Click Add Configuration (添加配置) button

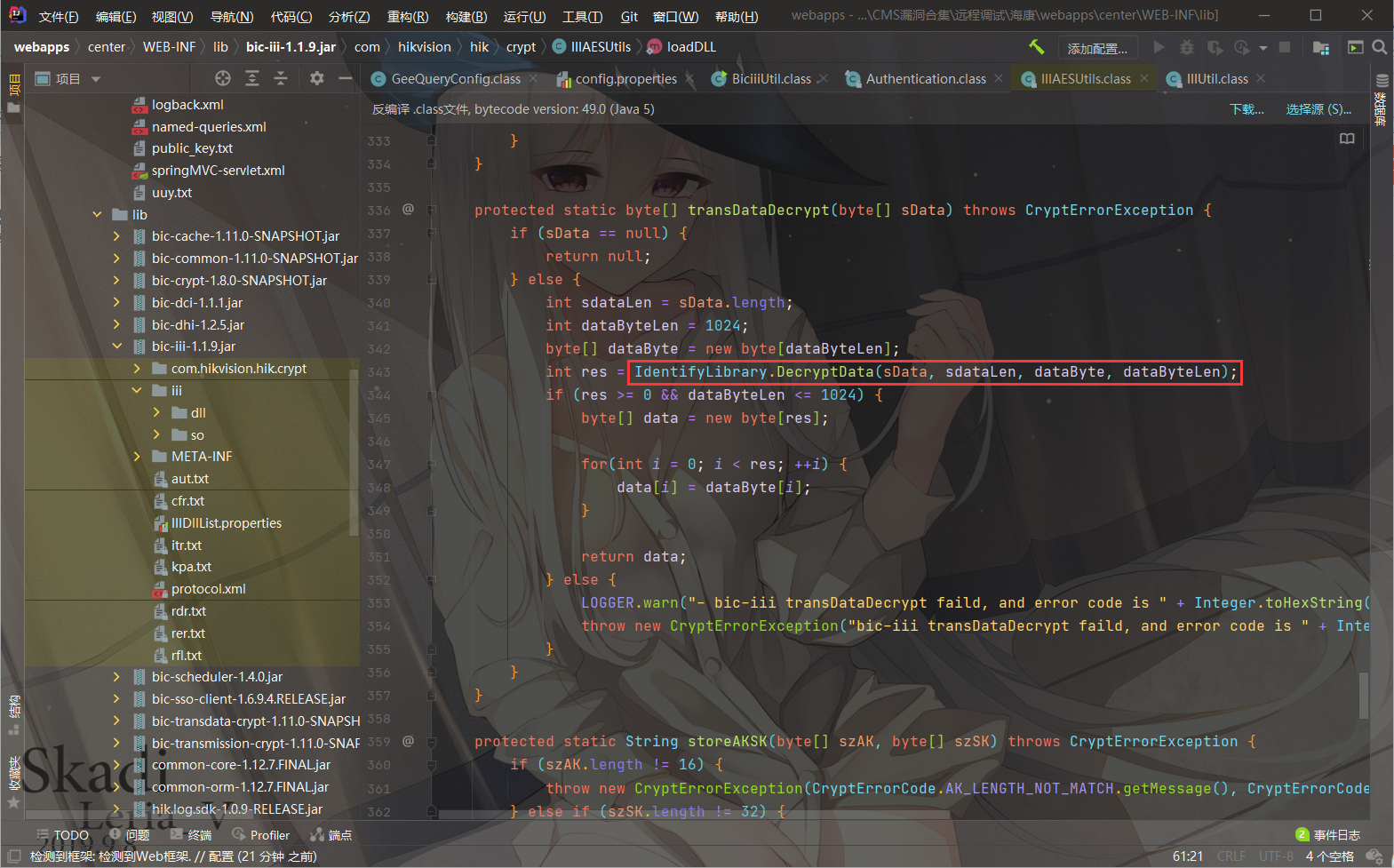point(1097,48)
